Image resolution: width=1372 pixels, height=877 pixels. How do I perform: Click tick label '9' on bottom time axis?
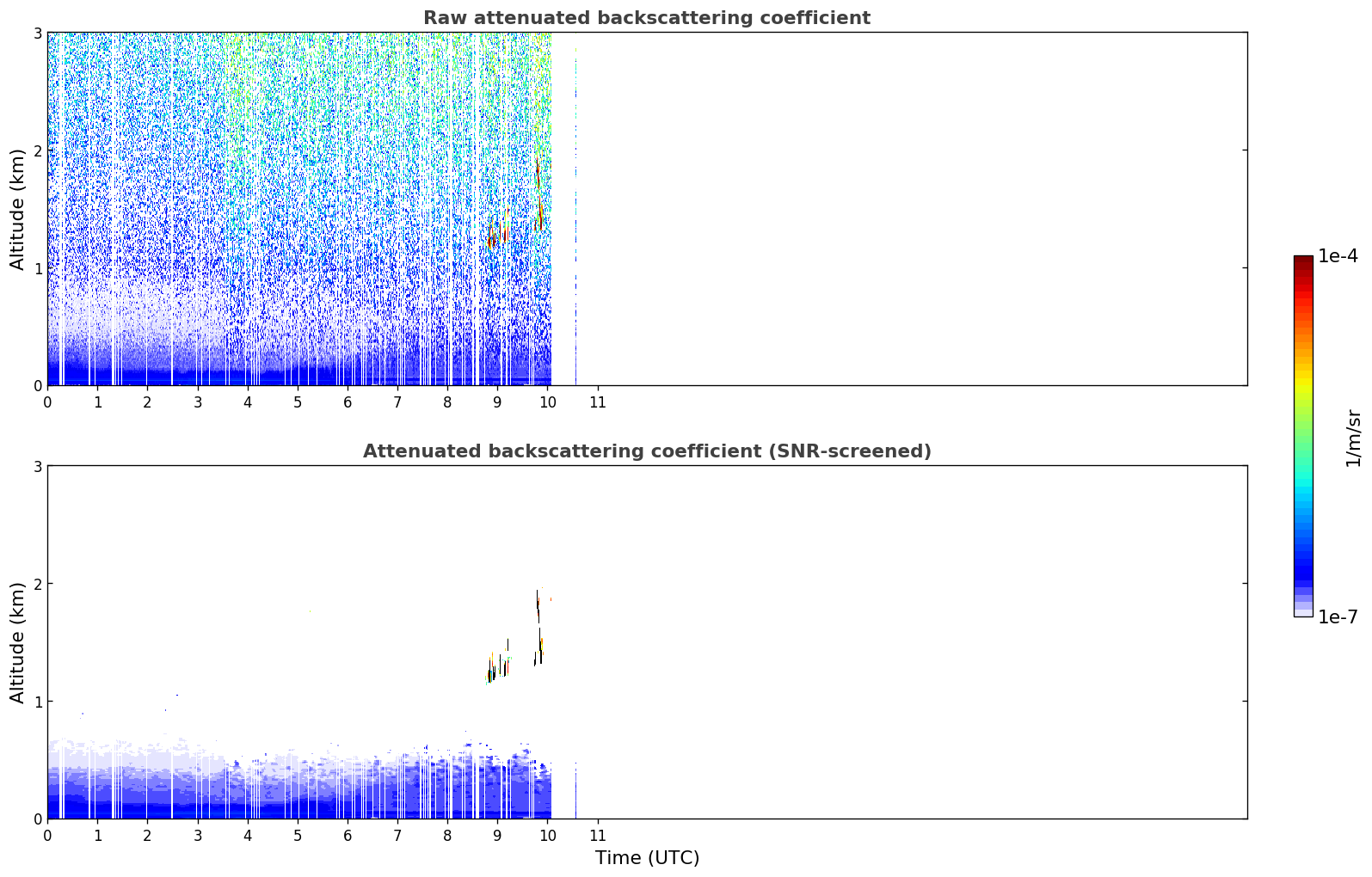click(x=497, y=836)
